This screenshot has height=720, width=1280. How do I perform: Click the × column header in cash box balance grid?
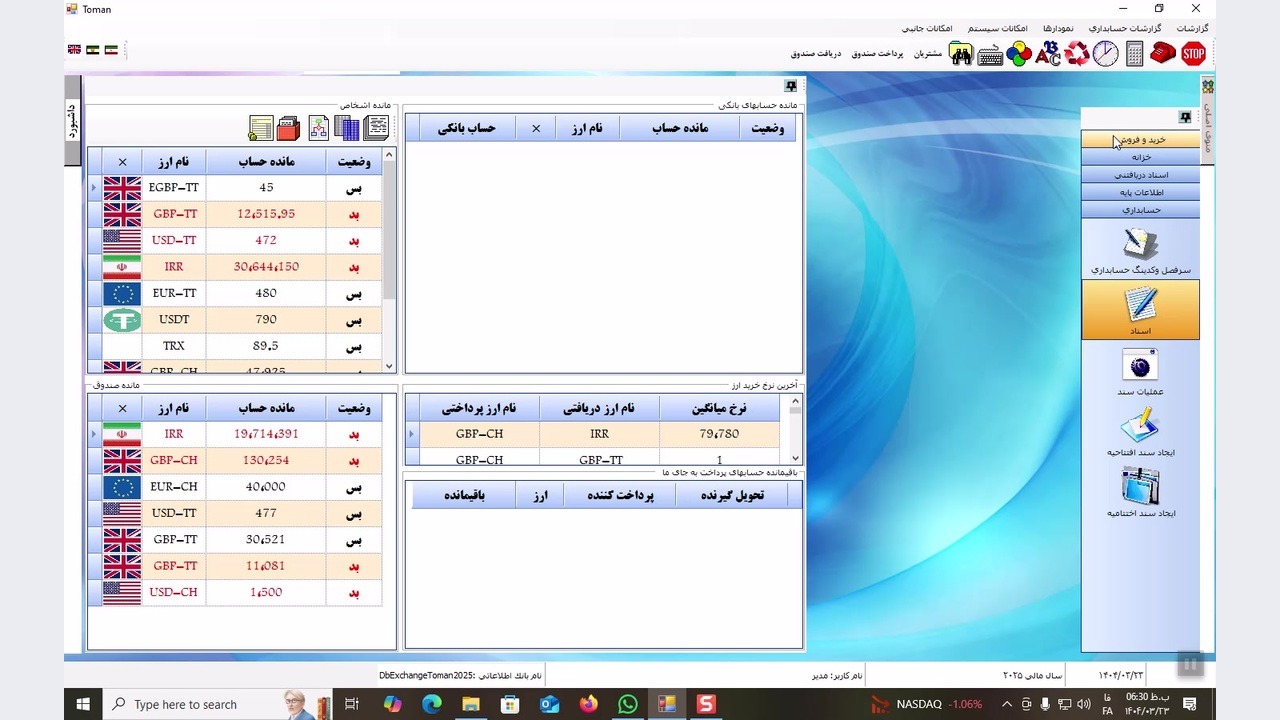coord(122,408)
